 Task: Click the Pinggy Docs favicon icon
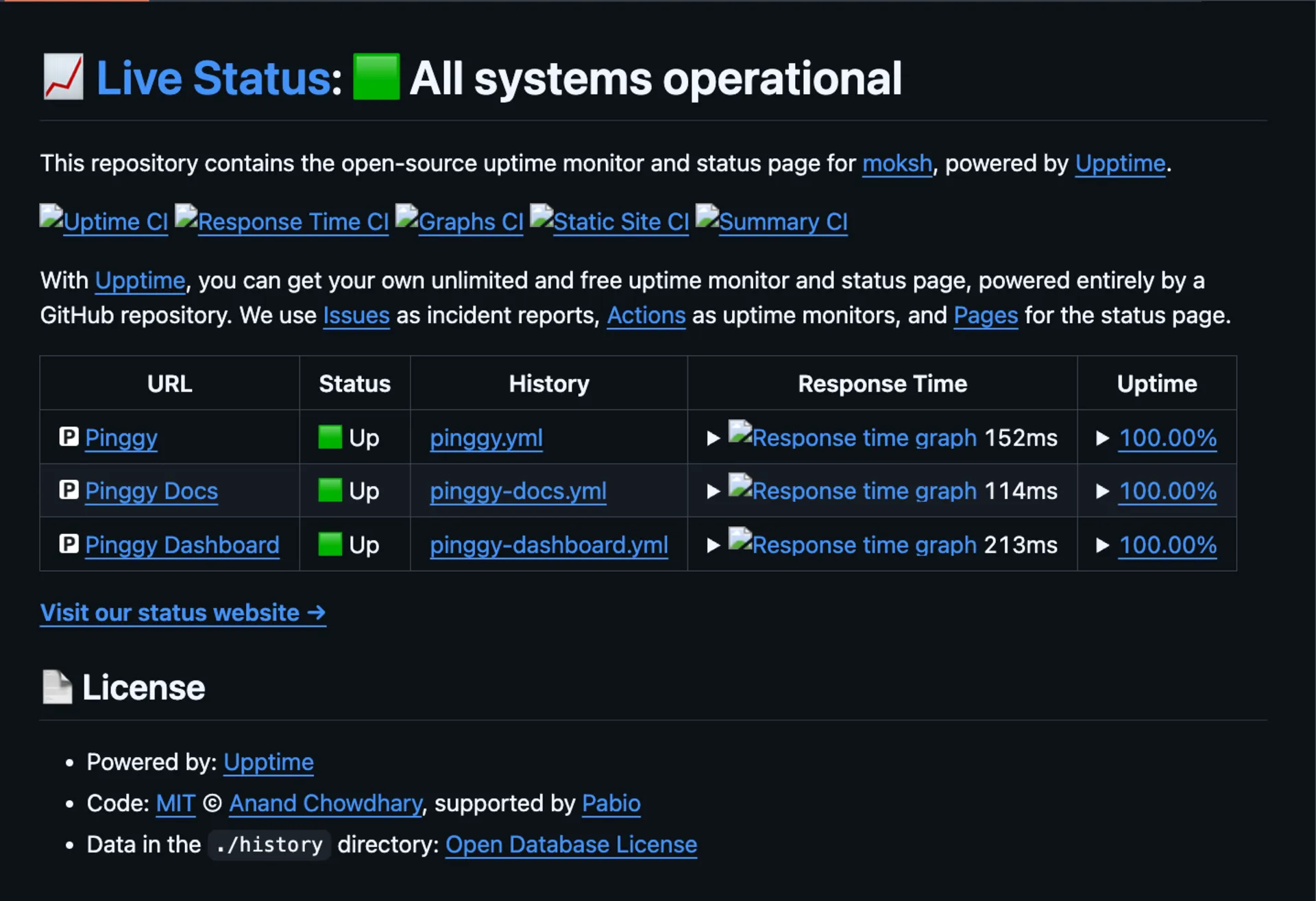(69, 490)
